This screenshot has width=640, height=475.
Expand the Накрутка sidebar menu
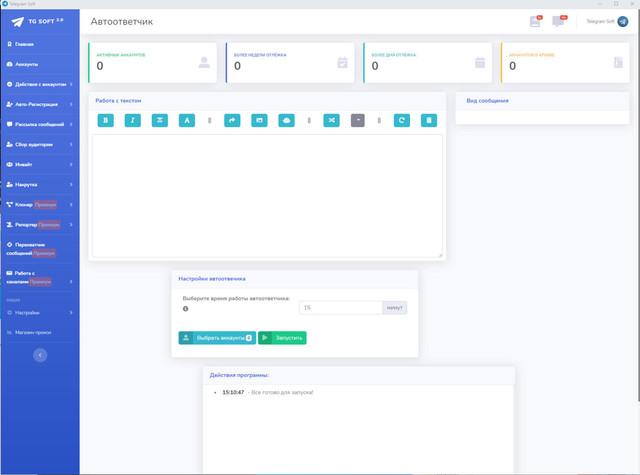pos(40,184)
